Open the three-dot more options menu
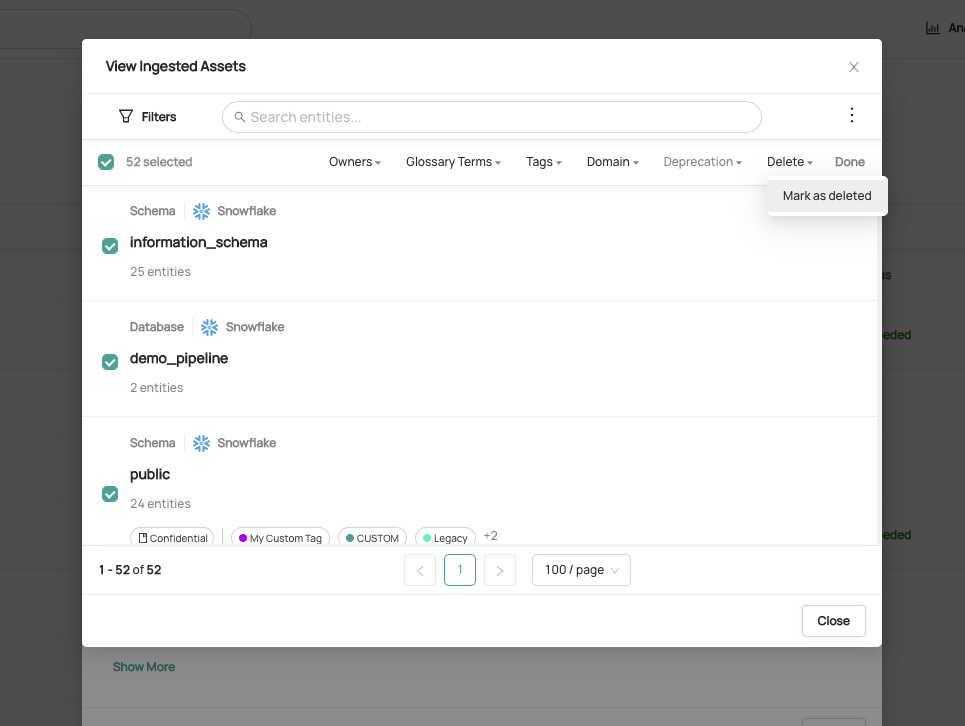This screenshot has width=965, height=726. [x=852, y=116]
